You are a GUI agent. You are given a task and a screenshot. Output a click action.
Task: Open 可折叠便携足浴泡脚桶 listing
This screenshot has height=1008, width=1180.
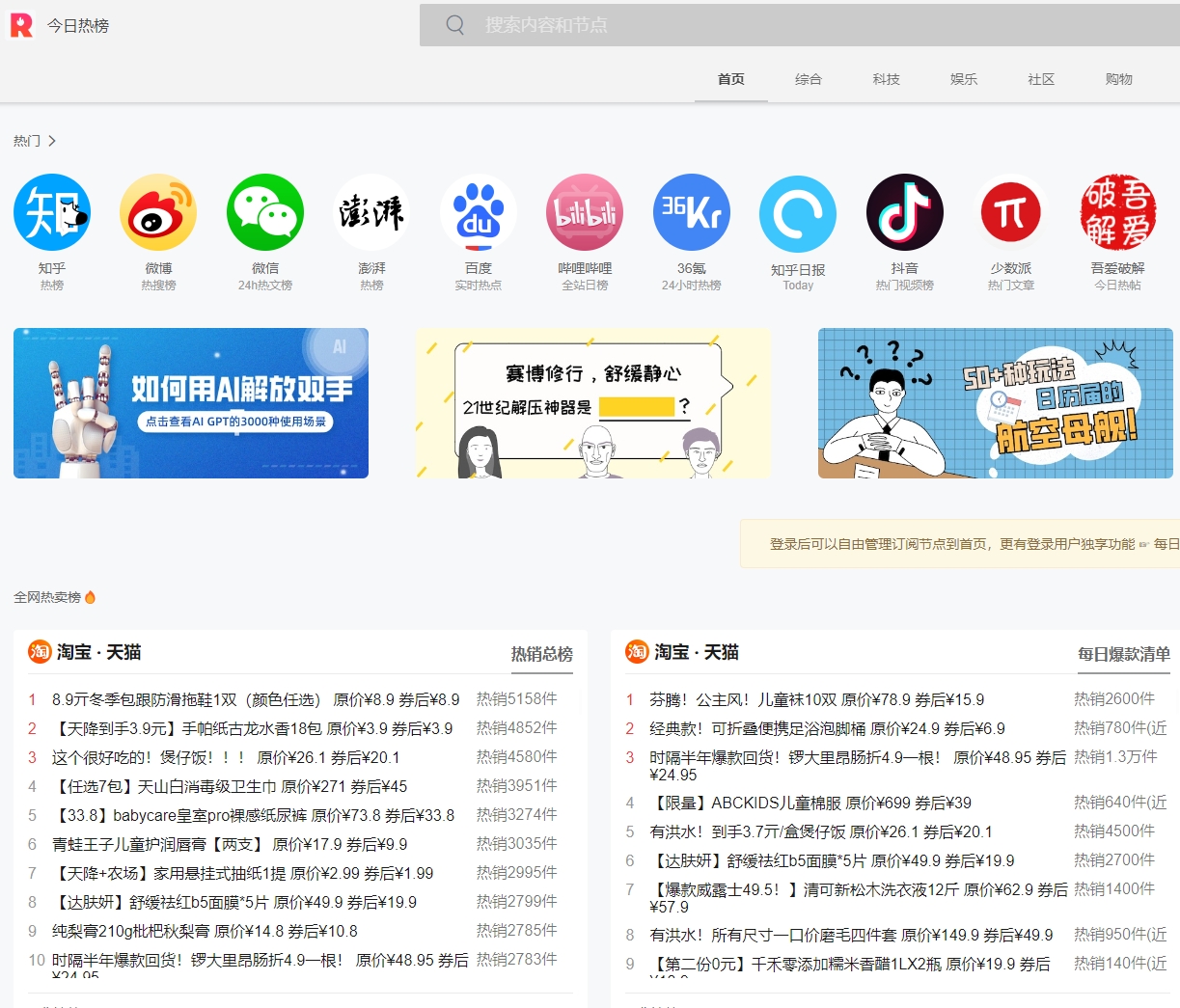coord(827,728)
